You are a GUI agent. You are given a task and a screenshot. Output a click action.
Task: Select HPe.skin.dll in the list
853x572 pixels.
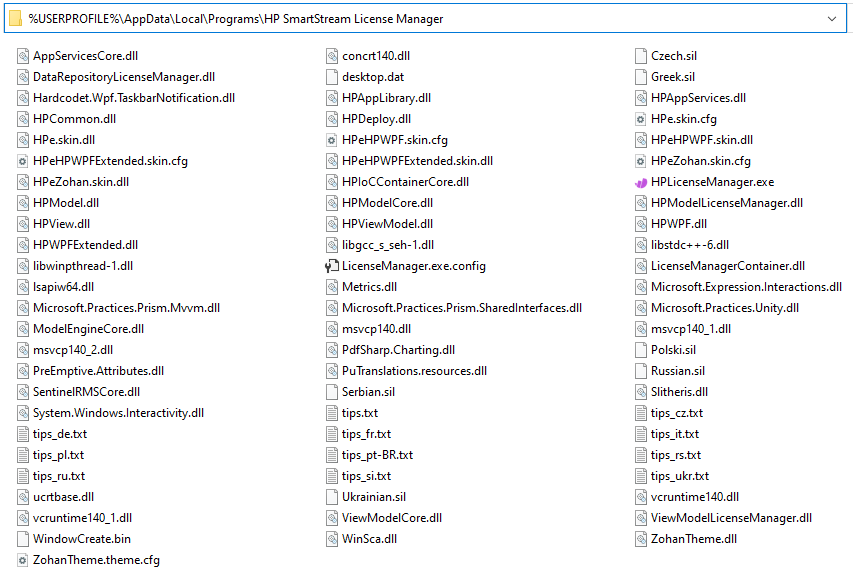click(x=64, y=140)
